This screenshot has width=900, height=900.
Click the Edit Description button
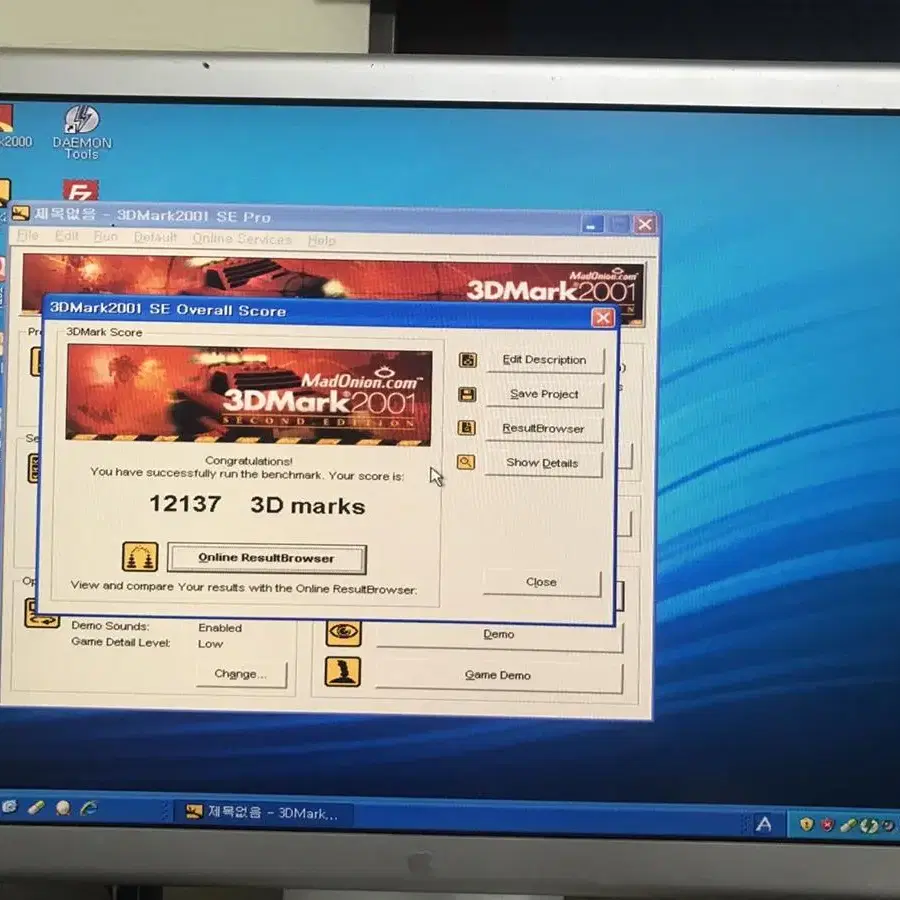pyautogui.click(x=545, y=360)
